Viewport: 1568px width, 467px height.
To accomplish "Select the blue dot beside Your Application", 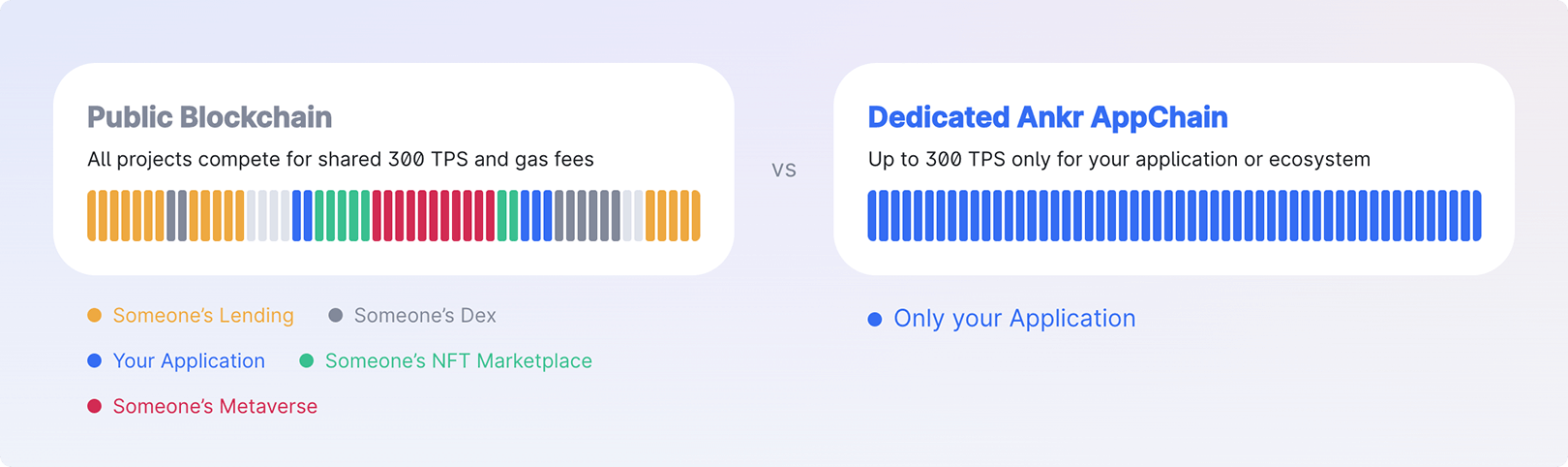I will pyautogui.click(x=94, y=360).
